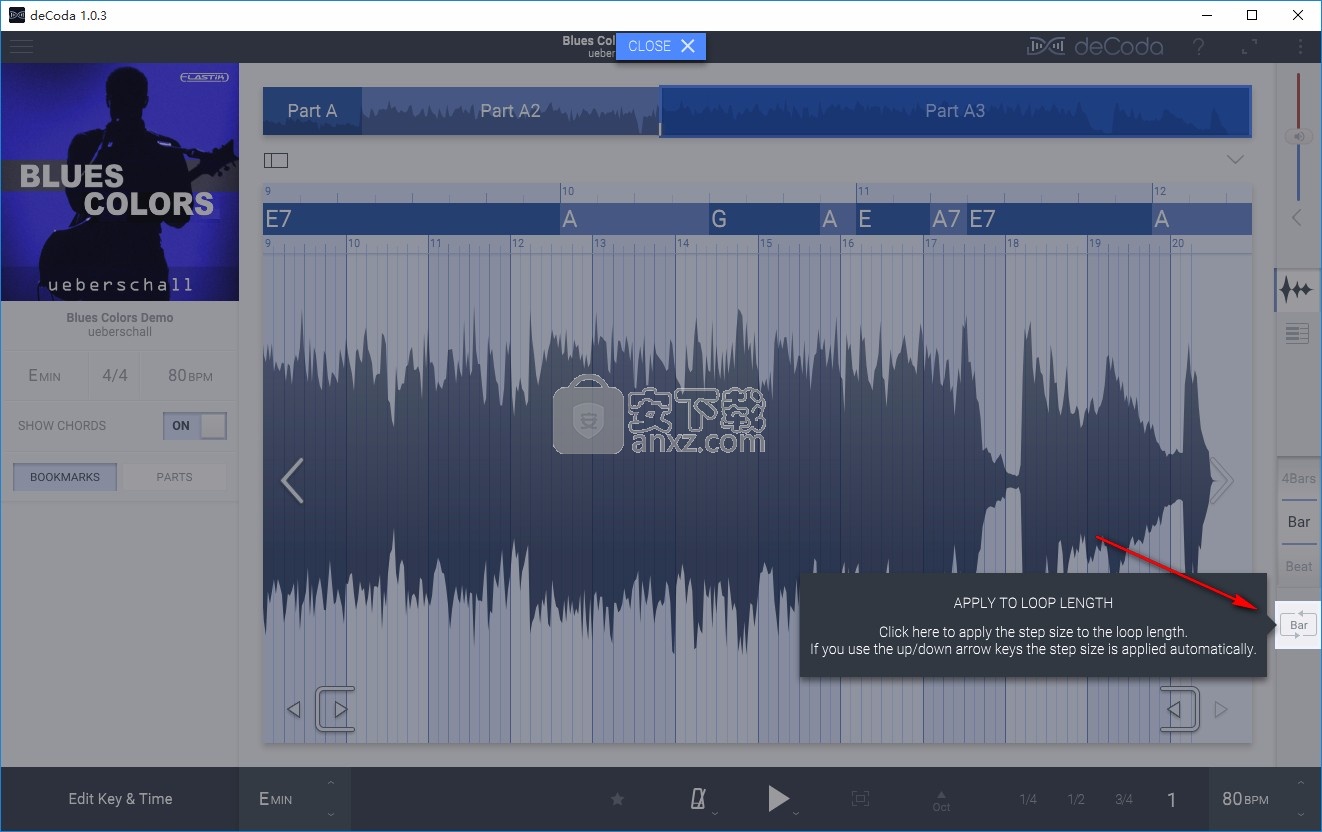Switch to piano roll view
The height and width of the screenshot is (832, 1322).
coord(1297,335)
